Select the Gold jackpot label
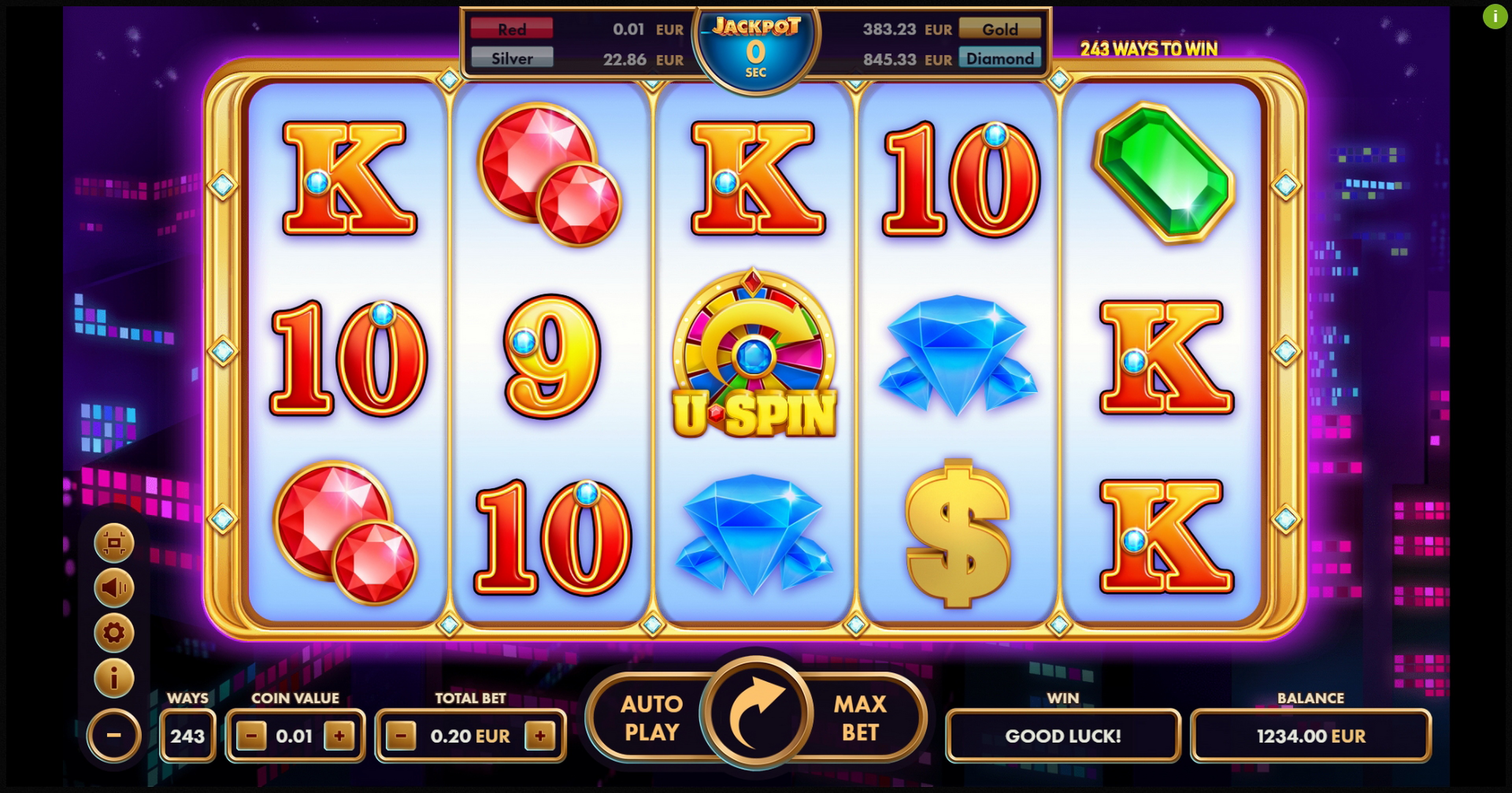Image resolution: width=1512 pixels, height=793 pixels. click(1000, 29)
